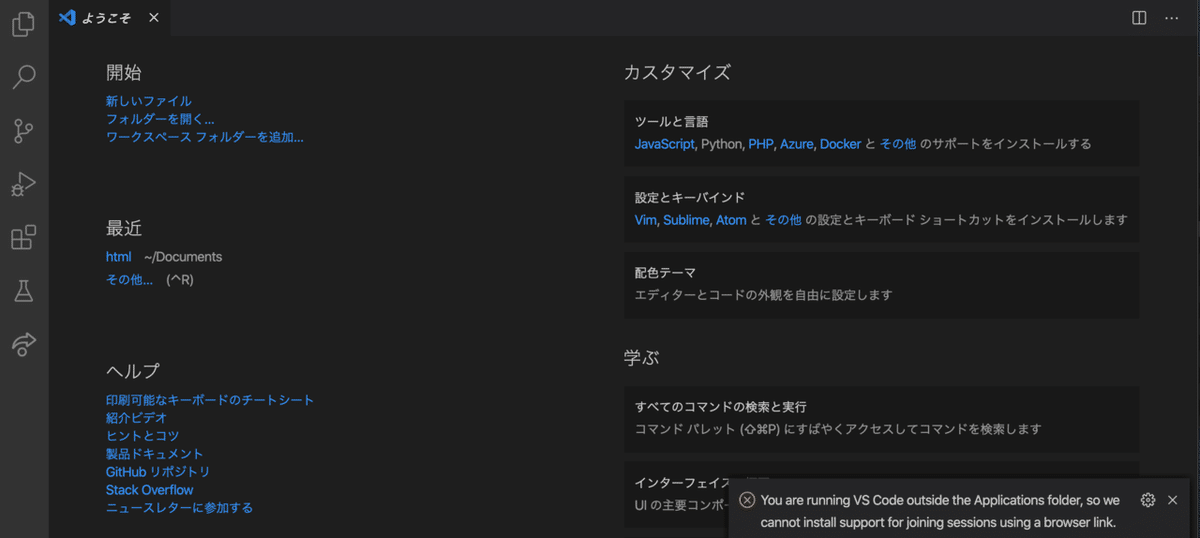
Task: Install Python support link
Action: 722,144
